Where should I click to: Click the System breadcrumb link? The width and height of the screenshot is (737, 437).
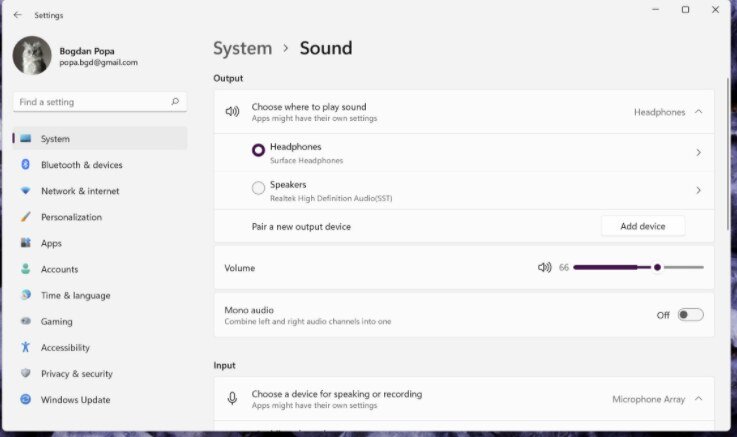click(242, 48)
